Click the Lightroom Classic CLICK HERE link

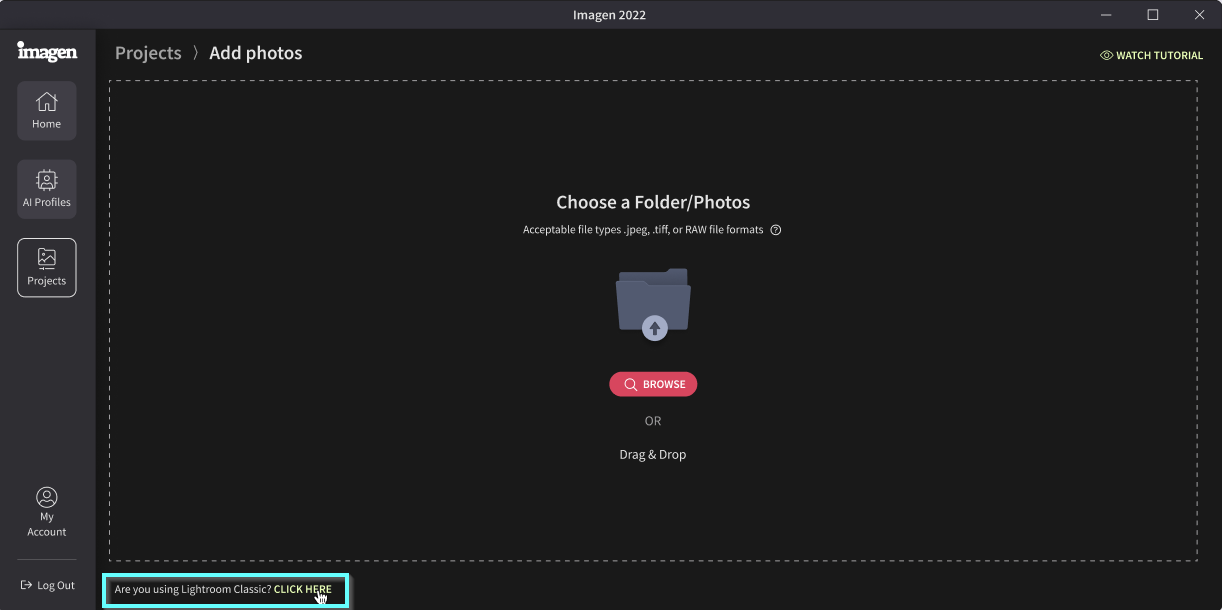(x=303, y=589)
